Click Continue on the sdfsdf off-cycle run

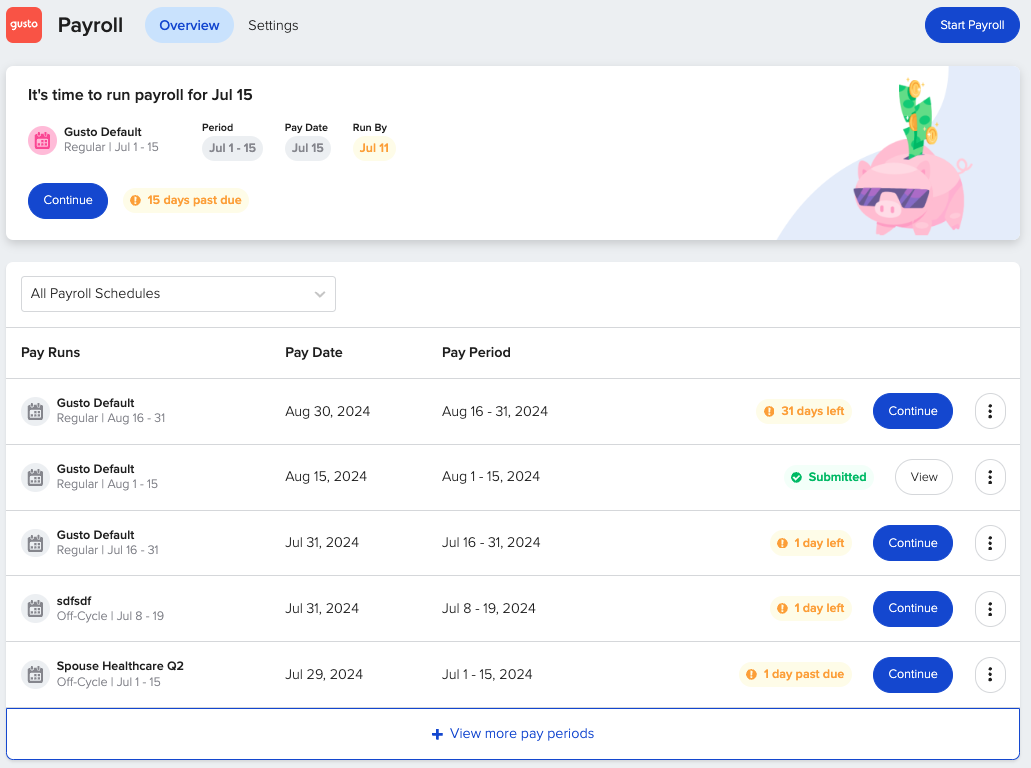coord(912,608)
